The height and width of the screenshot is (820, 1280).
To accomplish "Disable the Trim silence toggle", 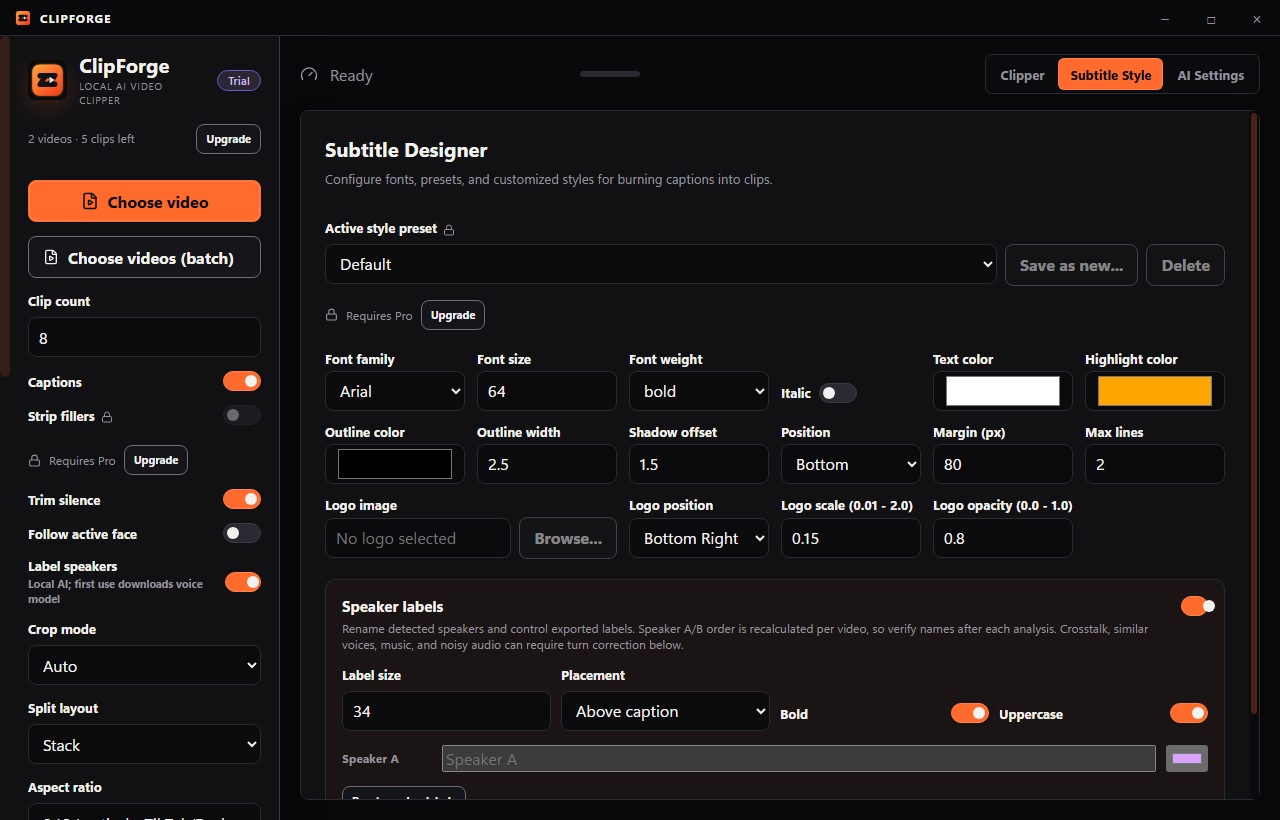I will point(242,499).
